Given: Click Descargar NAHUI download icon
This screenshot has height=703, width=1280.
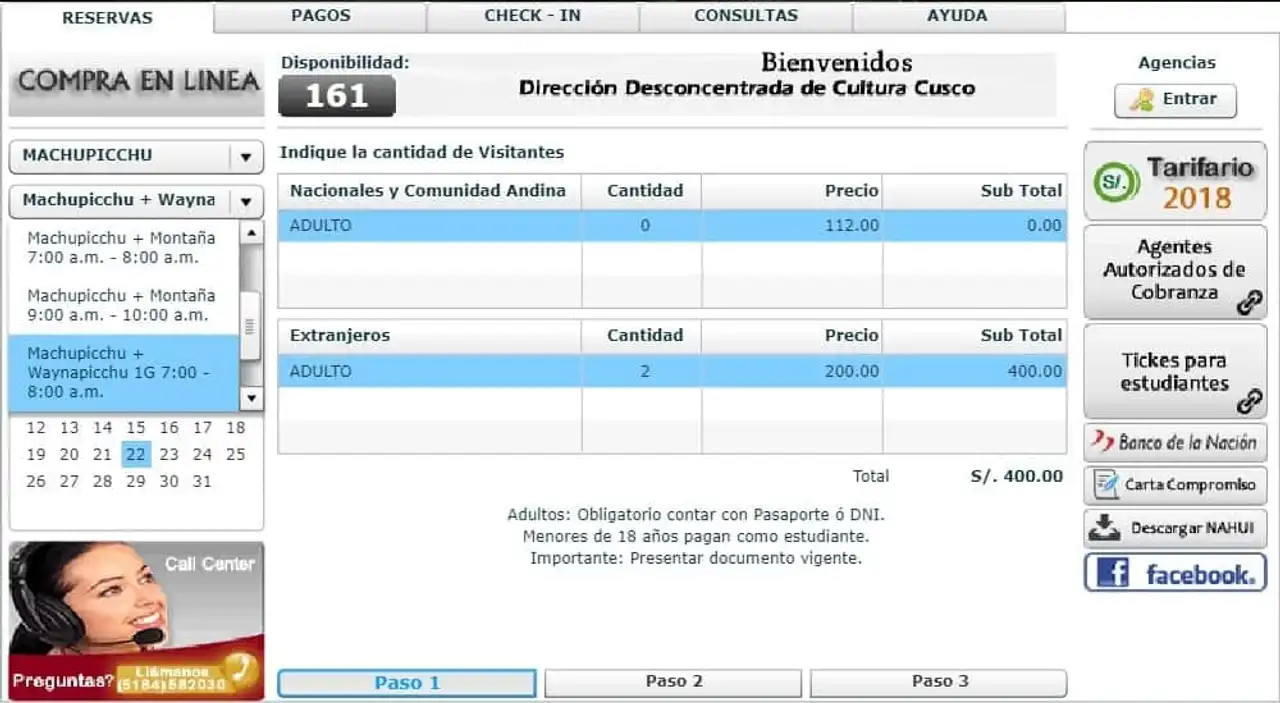Looking at the screenshot, I should tap(1104, 528).
